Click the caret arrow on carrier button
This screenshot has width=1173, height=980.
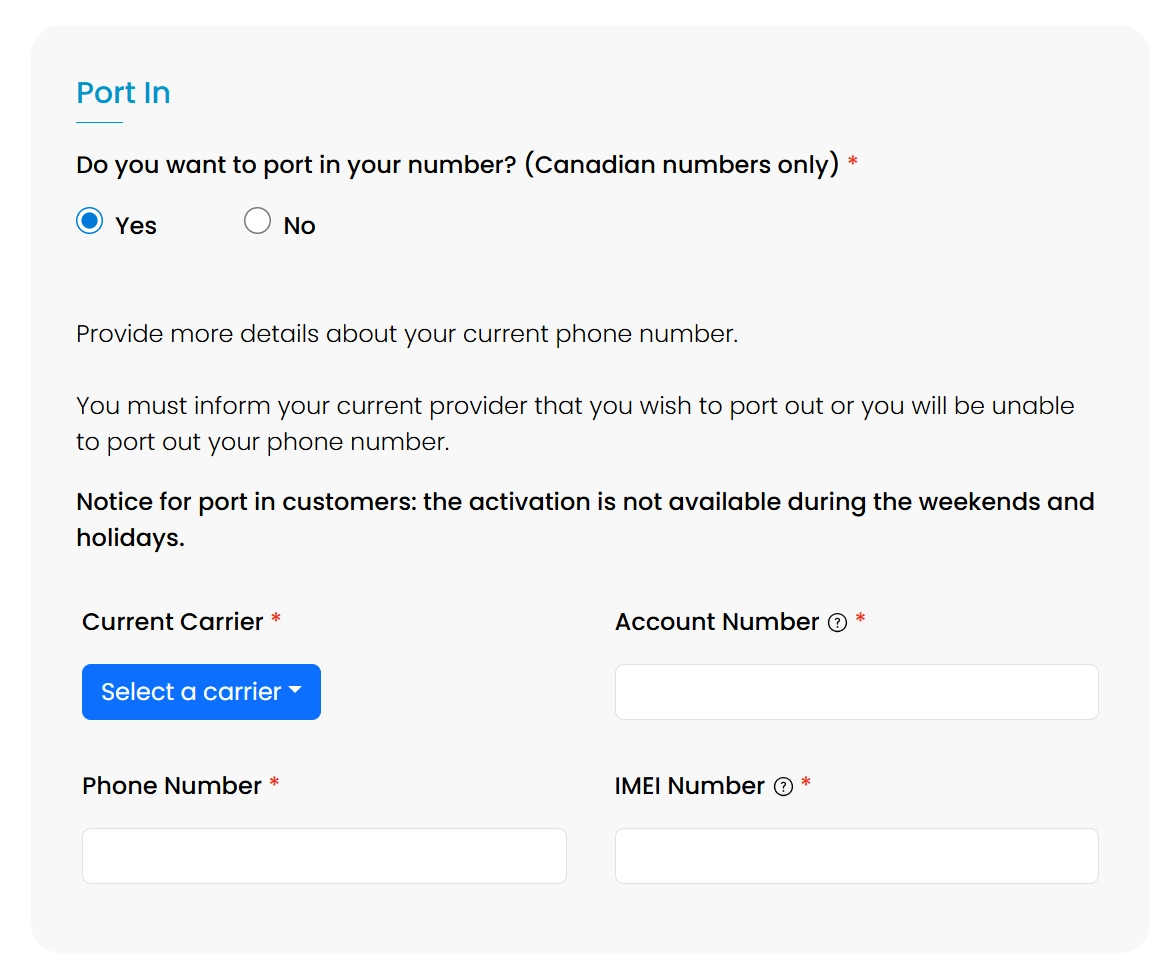click(x=295, y=691)
